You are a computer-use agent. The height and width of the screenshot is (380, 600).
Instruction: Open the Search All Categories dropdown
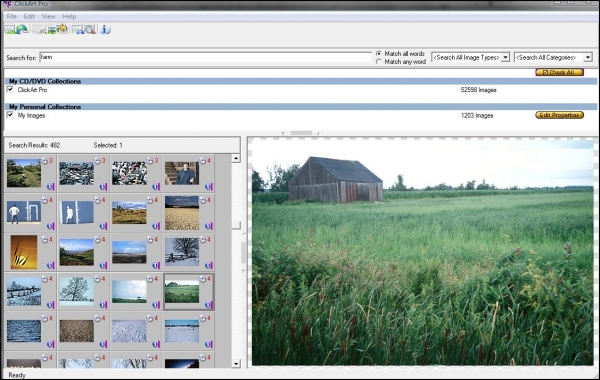[588, 57]
